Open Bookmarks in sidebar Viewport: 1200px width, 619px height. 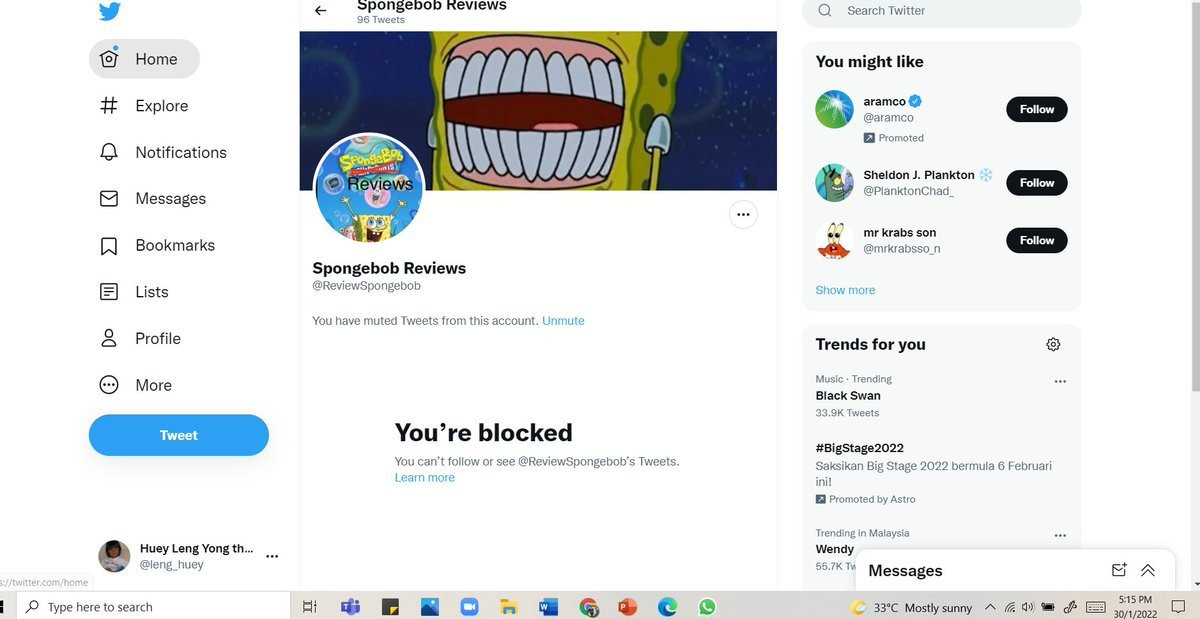pos(157,245)
